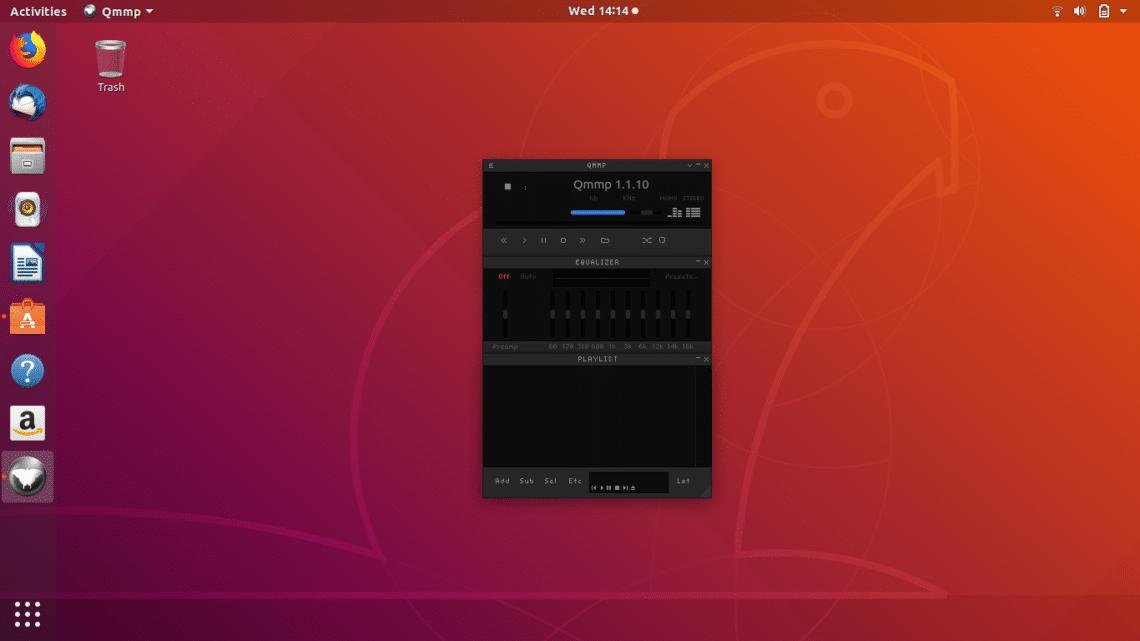Open the Qmmp menu in the top bar
Screen dimensions: 1140x641
point(117,11)
